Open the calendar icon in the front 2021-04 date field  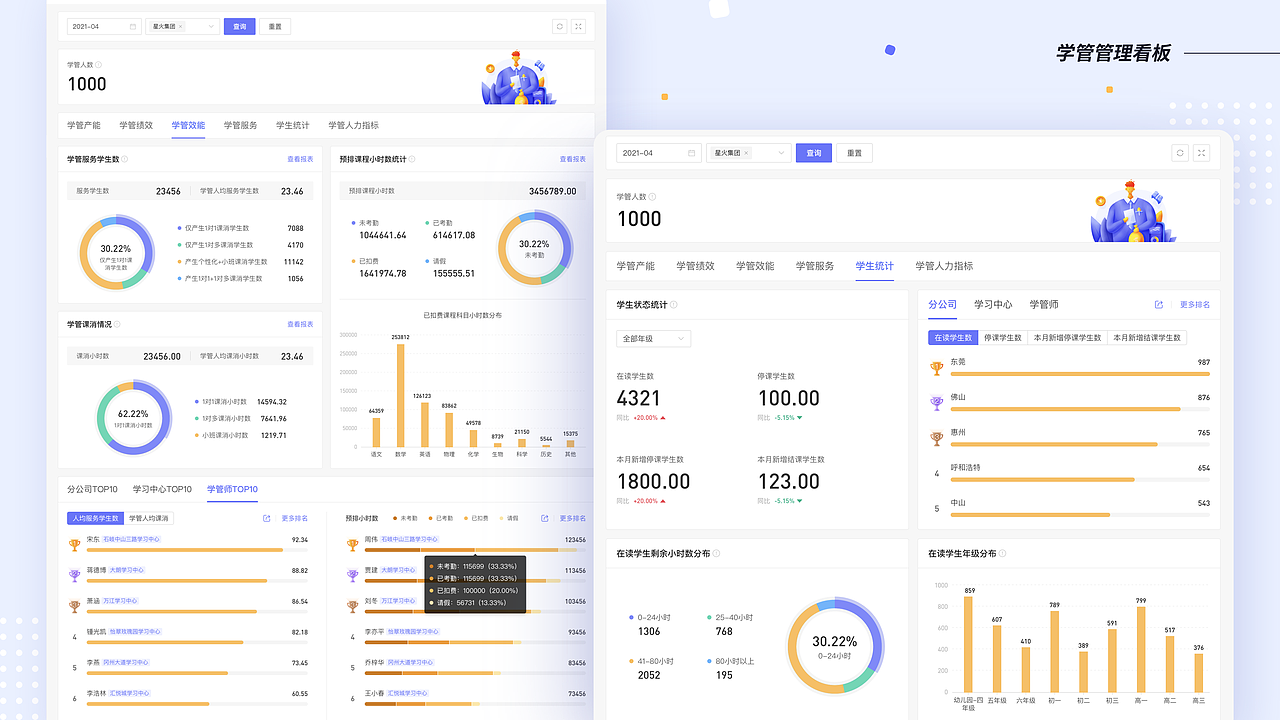(x=691, y=153)
